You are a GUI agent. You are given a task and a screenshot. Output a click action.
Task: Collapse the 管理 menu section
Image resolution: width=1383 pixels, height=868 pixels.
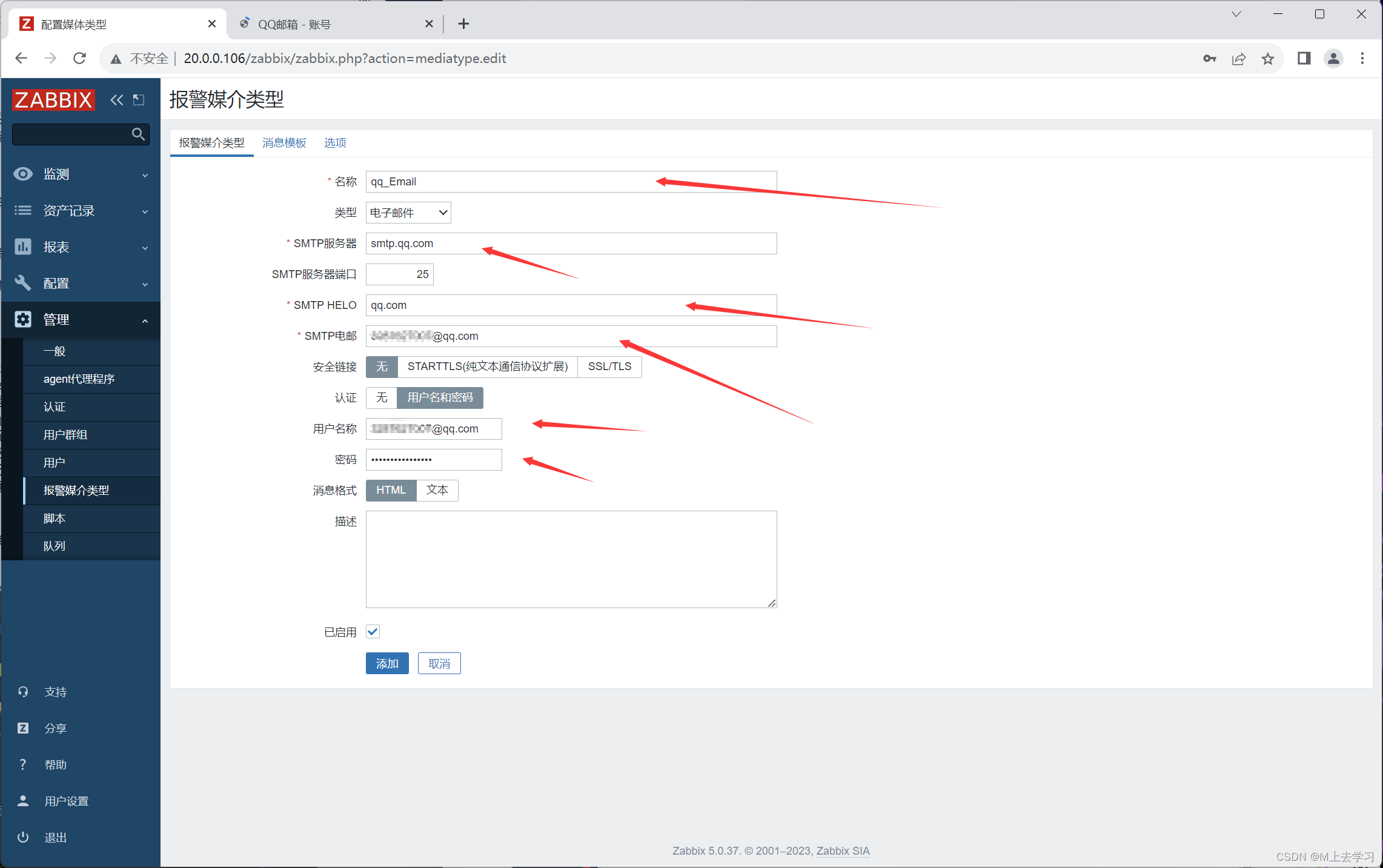coord(145,321)
